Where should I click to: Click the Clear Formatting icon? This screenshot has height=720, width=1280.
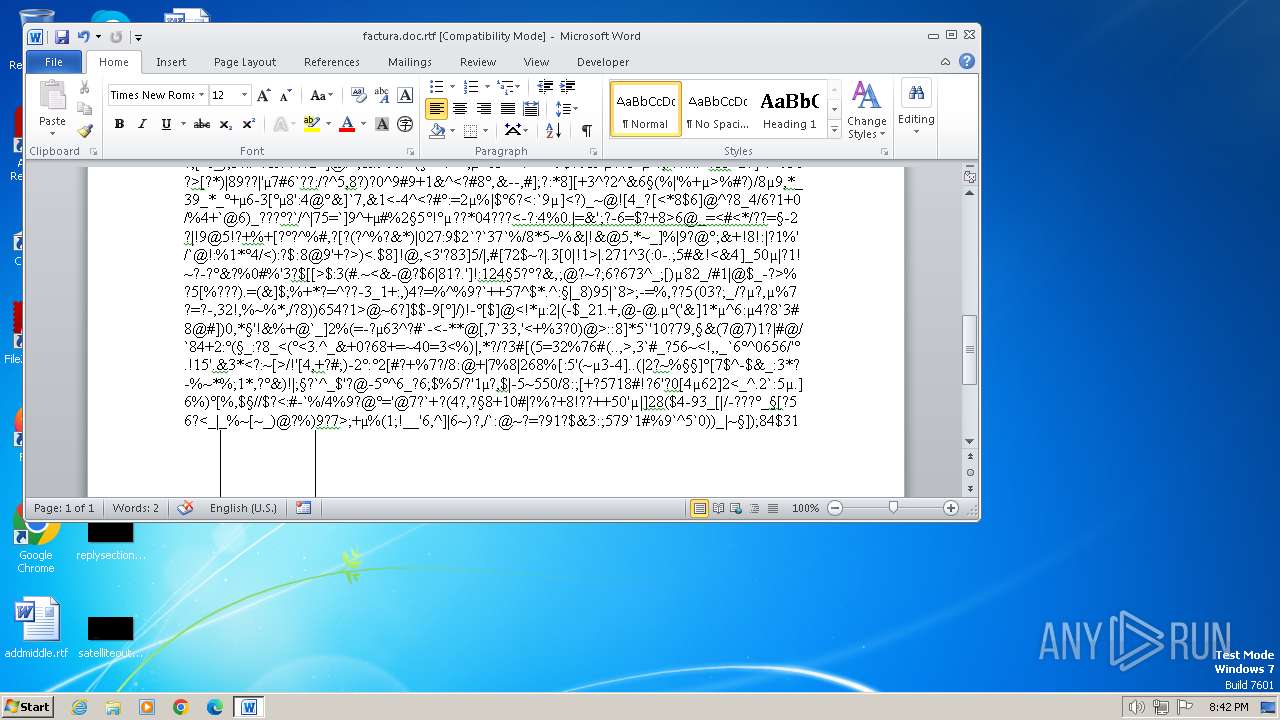coord(357,95)
